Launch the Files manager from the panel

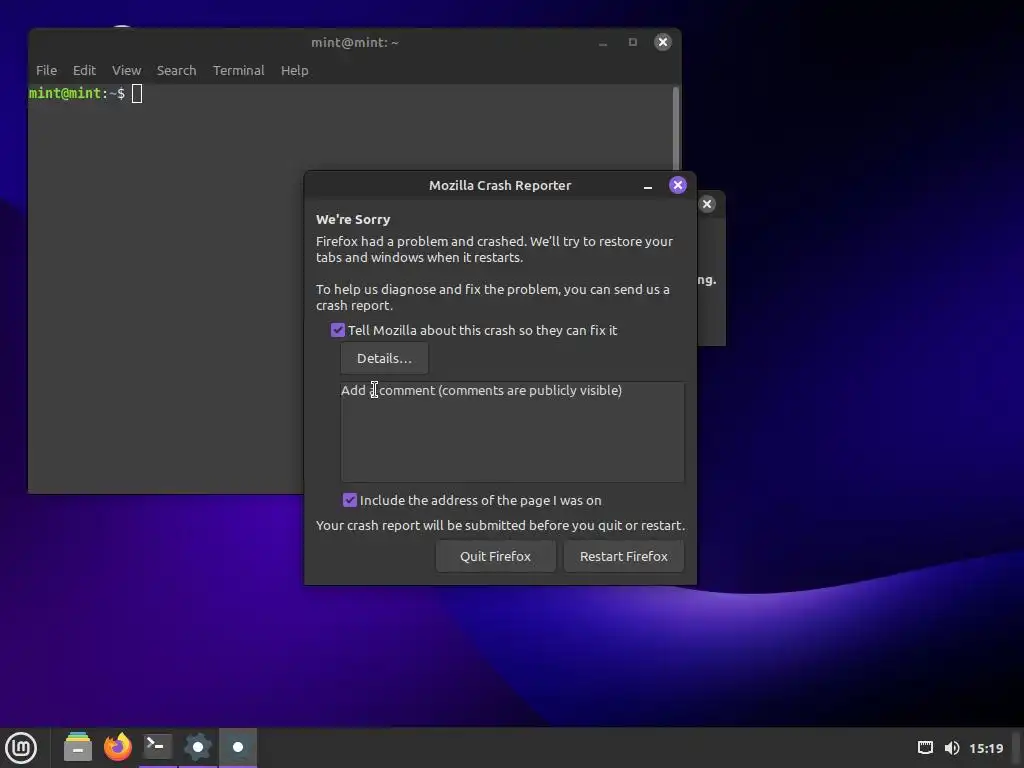coord(78,746)
